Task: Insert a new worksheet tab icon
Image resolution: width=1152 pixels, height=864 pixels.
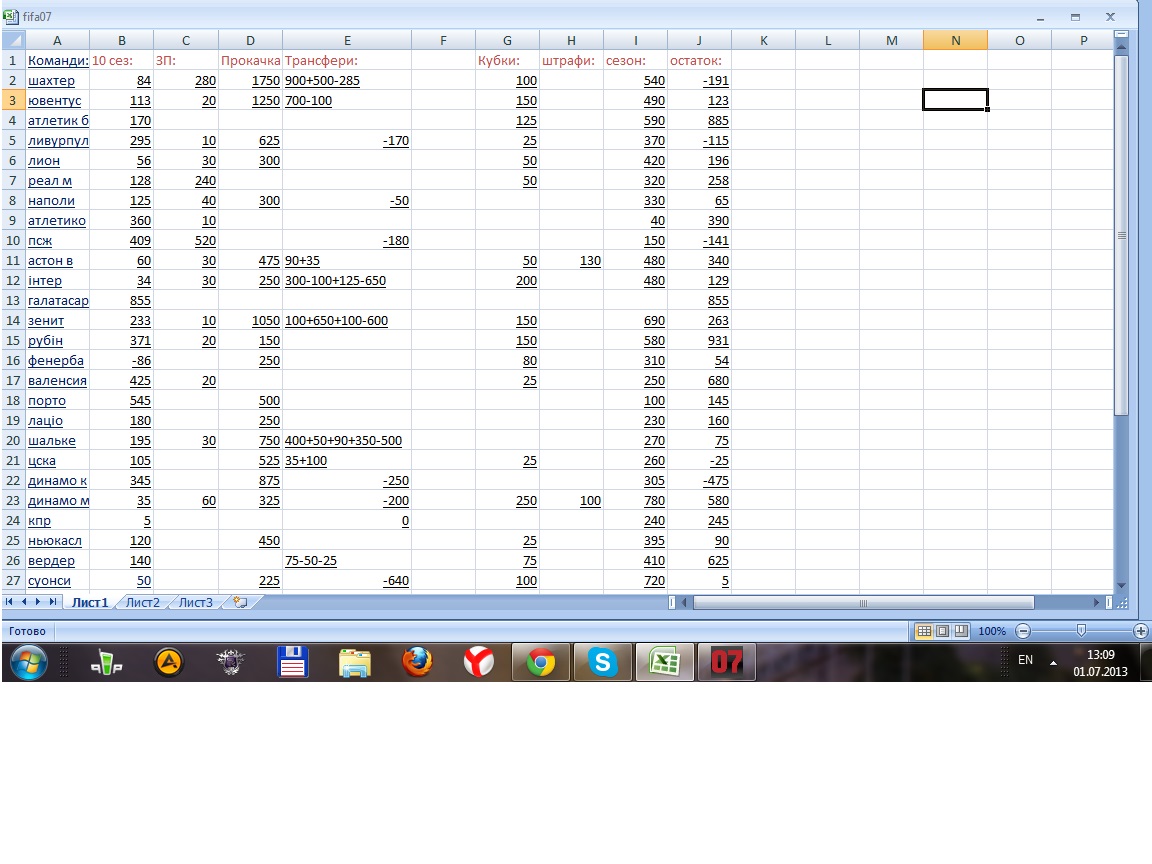Action: pyautogui.click(x=240, y=602)
